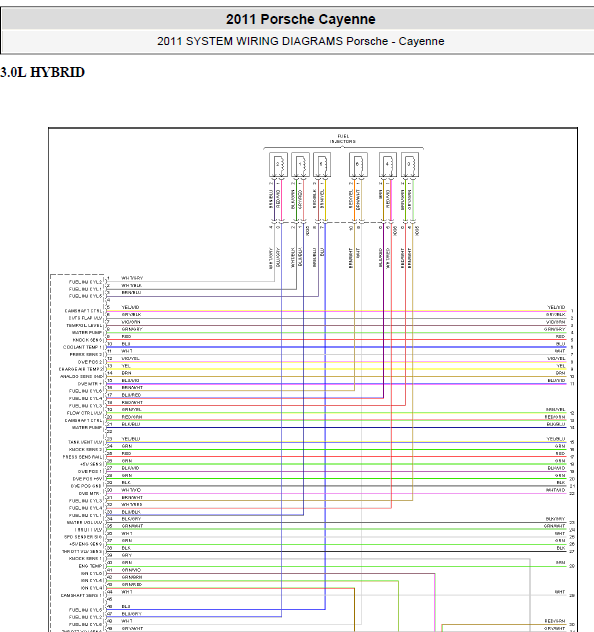Image resolution: width=594 pixels, height=632 pixels.
Task: Click the 'DVE POS 1' label
Action: click(x=91, y=471)
